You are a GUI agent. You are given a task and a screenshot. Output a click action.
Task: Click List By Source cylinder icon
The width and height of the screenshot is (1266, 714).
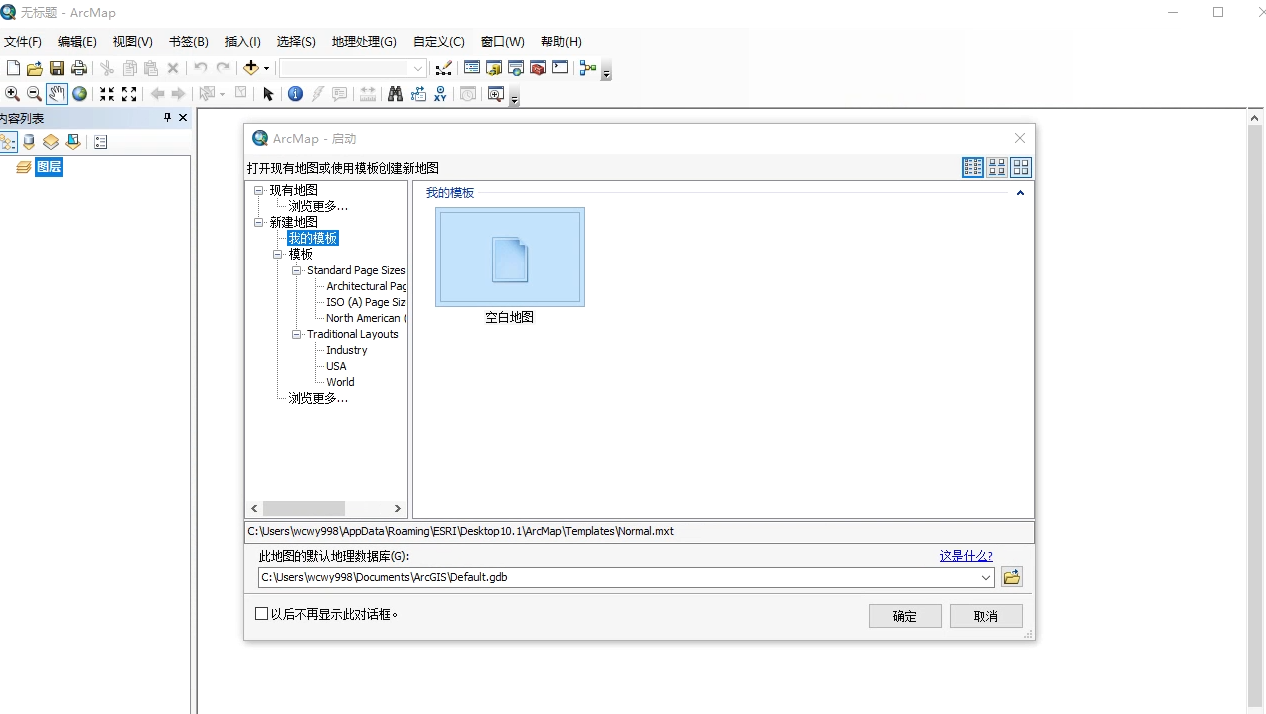29,142
